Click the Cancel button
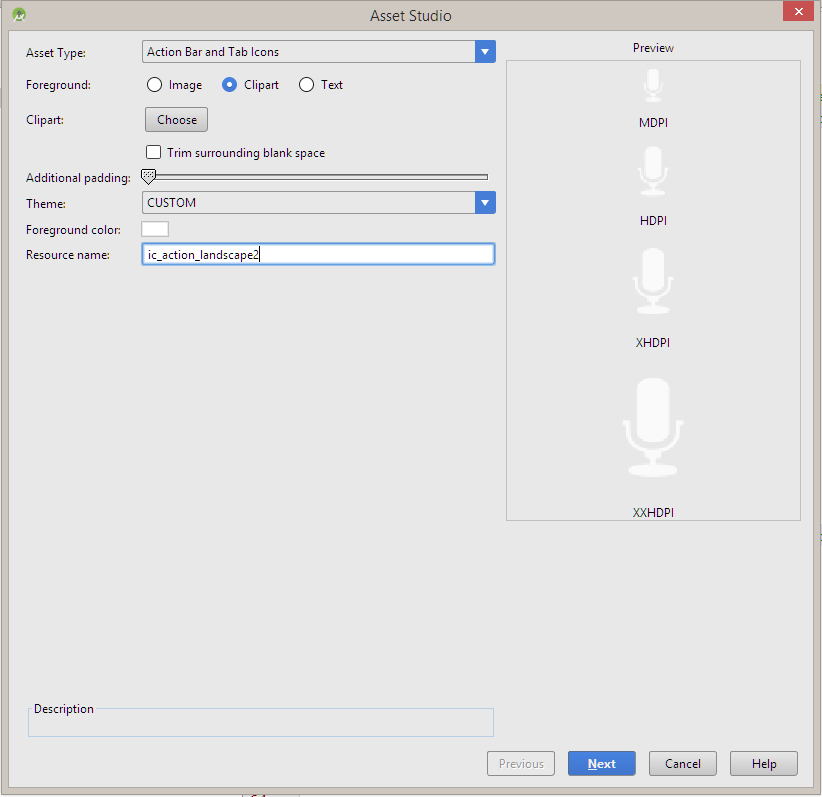The image size is (822, 797). click(682, 763)
